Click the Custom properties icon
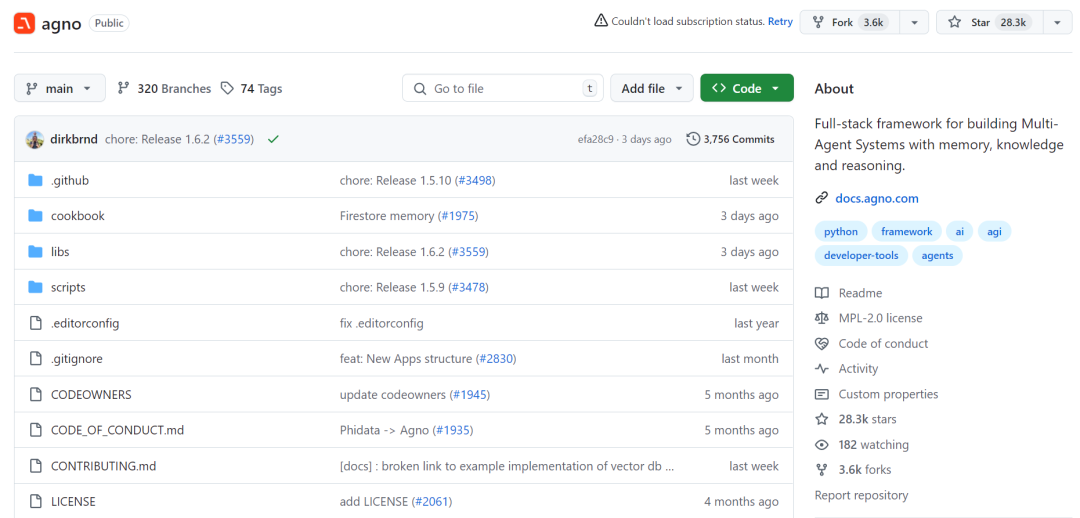 821,394
